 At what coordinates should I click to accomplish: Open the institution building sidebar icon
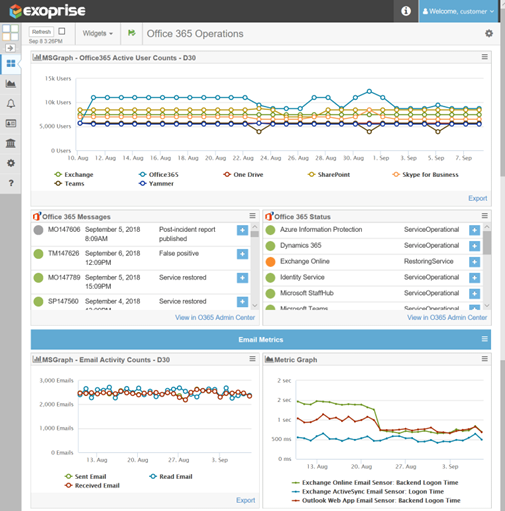[11, 143]
